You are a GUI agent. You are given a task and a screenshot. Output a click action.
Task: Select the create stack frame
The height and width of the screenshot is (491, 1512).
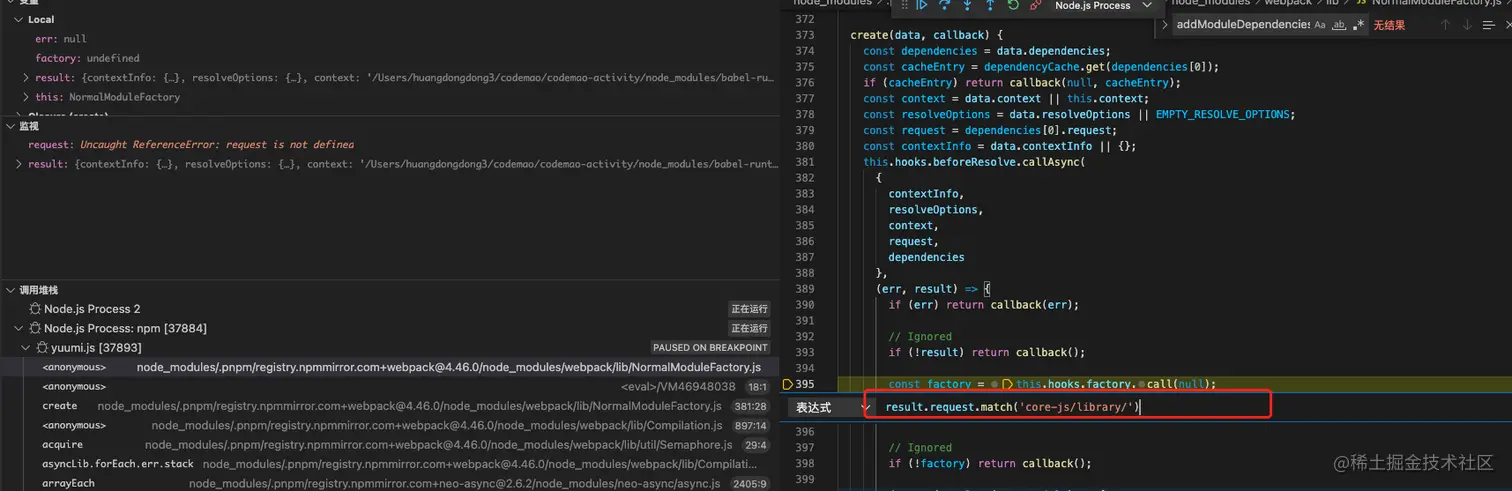pos(390,406)
